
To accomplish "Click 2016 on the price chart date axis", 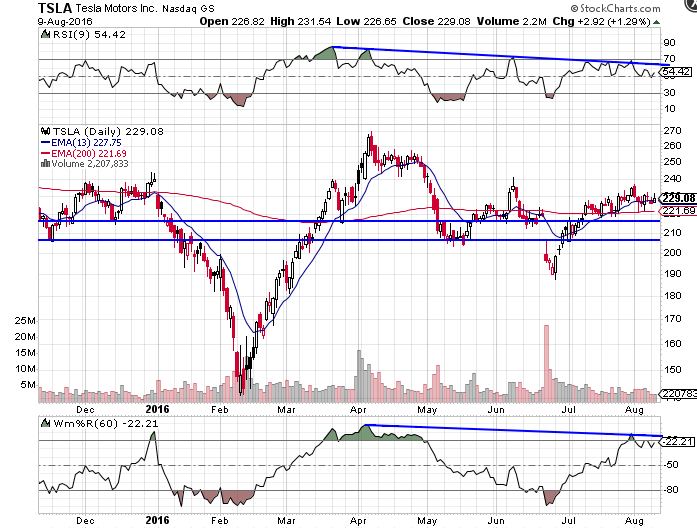I will [157, 409].
